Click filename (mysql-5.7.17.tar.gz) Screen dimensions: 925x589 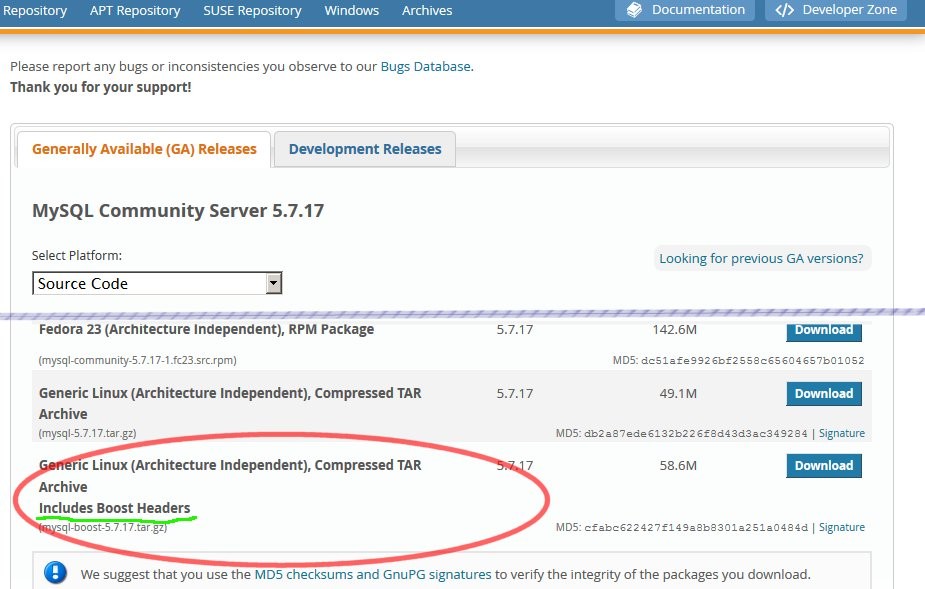point(87,433)
